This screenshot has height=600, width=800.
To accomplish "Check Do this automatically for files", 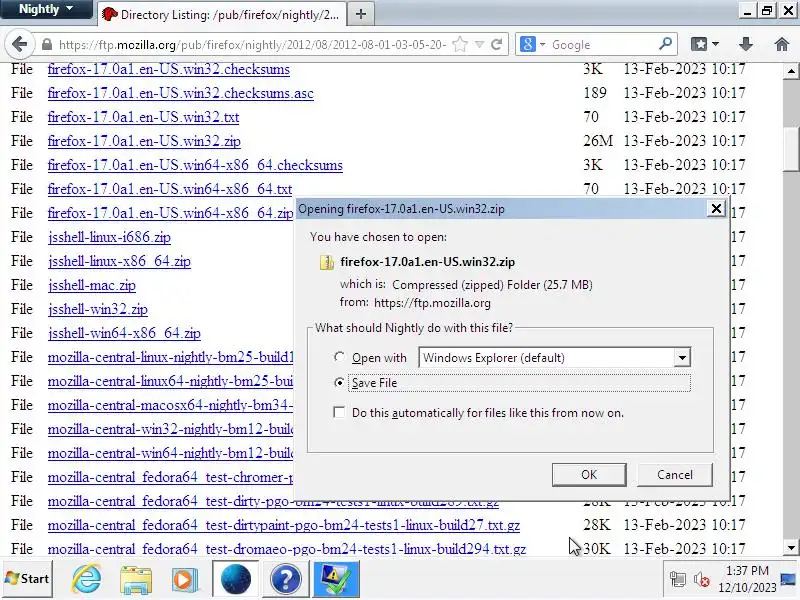I will [x=339, y=412].
